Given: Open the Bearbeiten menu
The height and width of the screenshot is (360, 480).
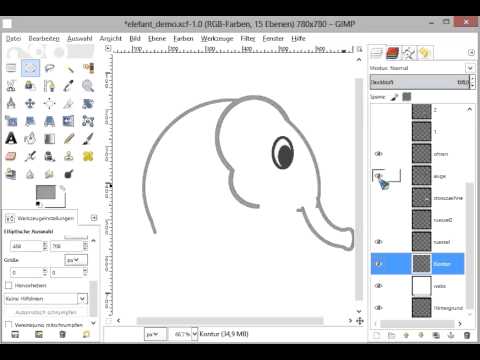Looking at the screenshot, I should point(44,39).
